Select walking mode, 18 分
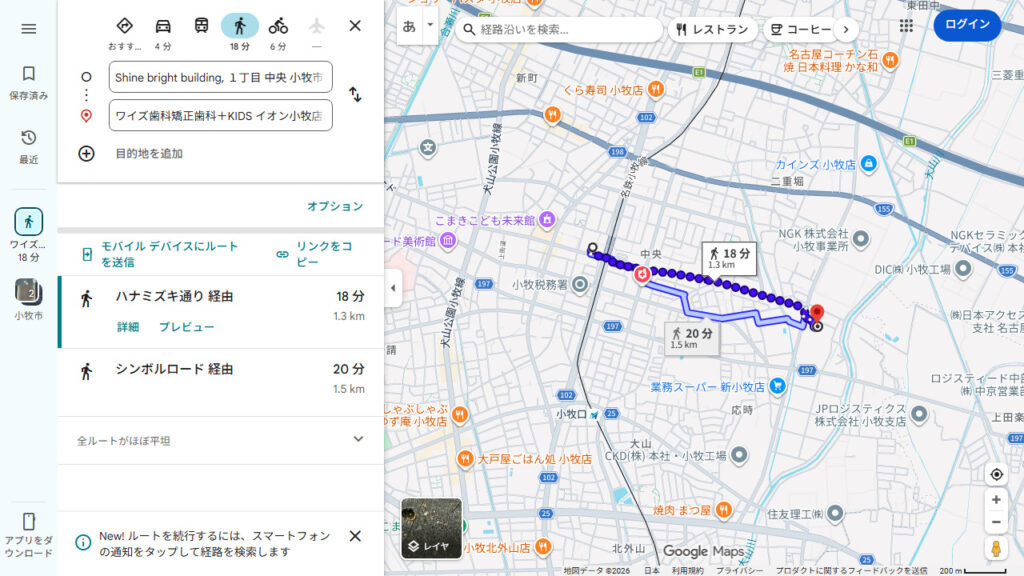 point(240,33)
